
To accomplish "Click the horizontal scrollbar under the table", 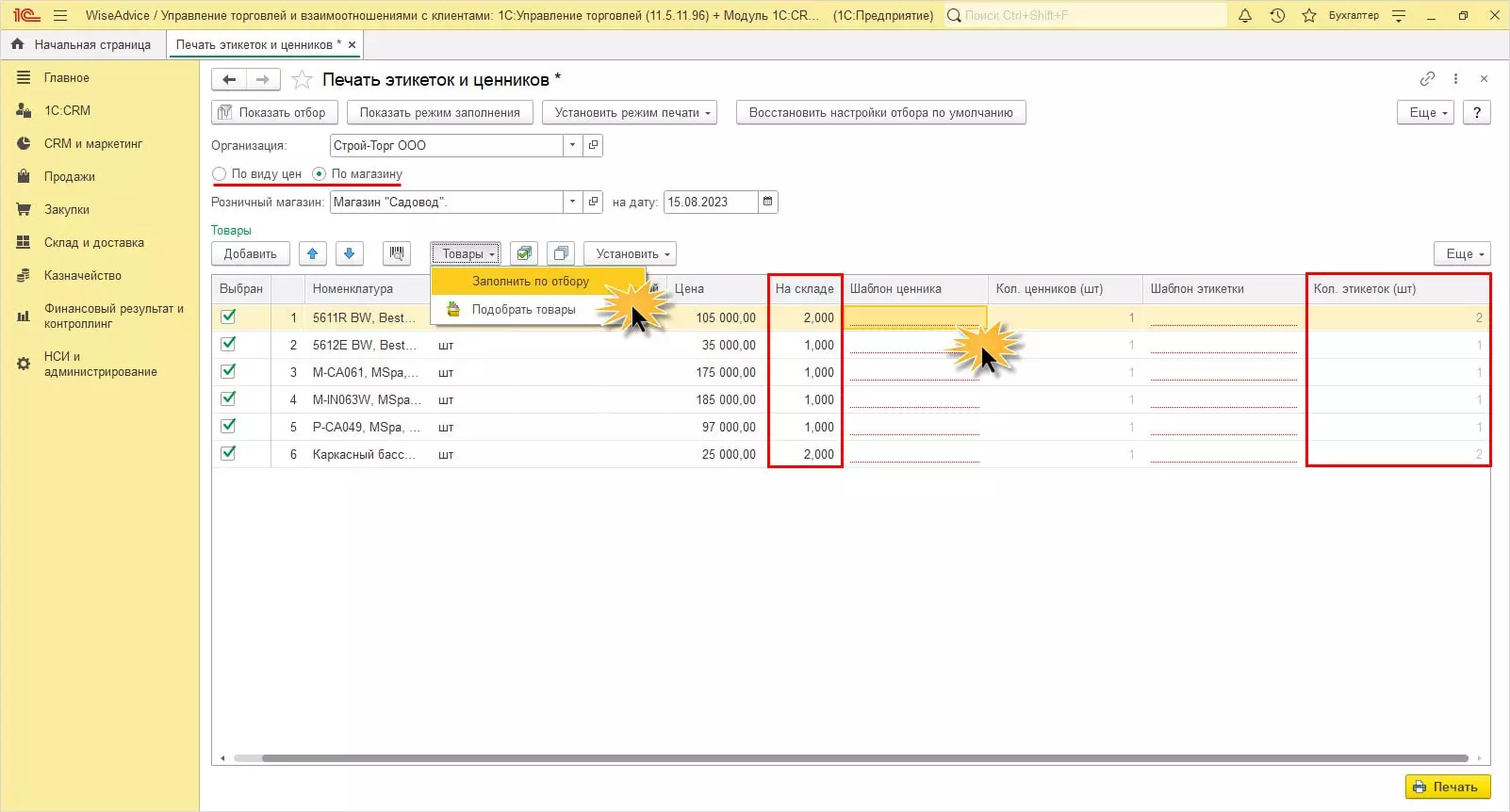I will click(x=848, y=758).
